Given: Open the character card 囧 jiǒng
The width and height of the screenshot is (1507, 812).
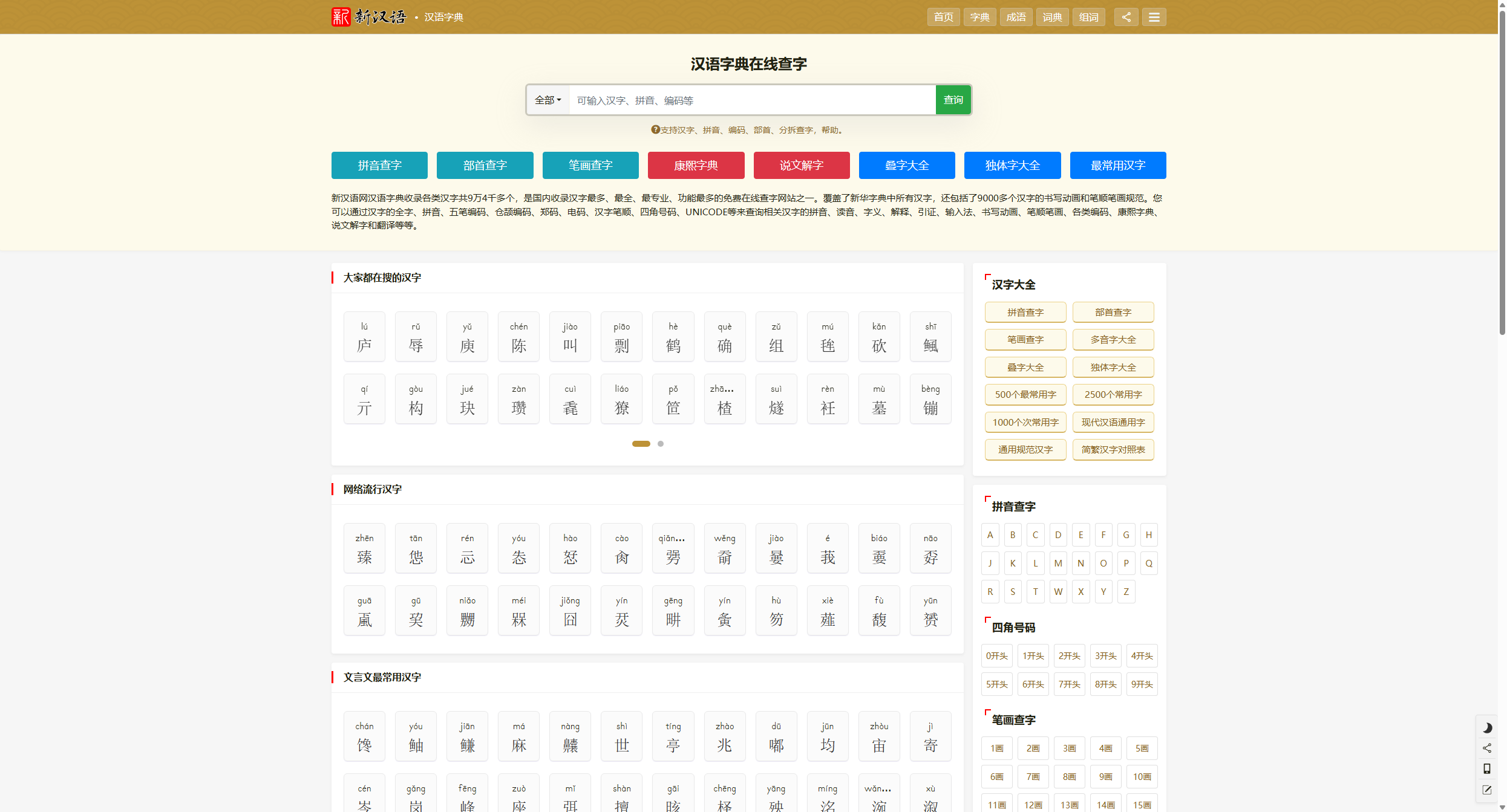Looking at the screenshot, I should (x=570, y=611).
